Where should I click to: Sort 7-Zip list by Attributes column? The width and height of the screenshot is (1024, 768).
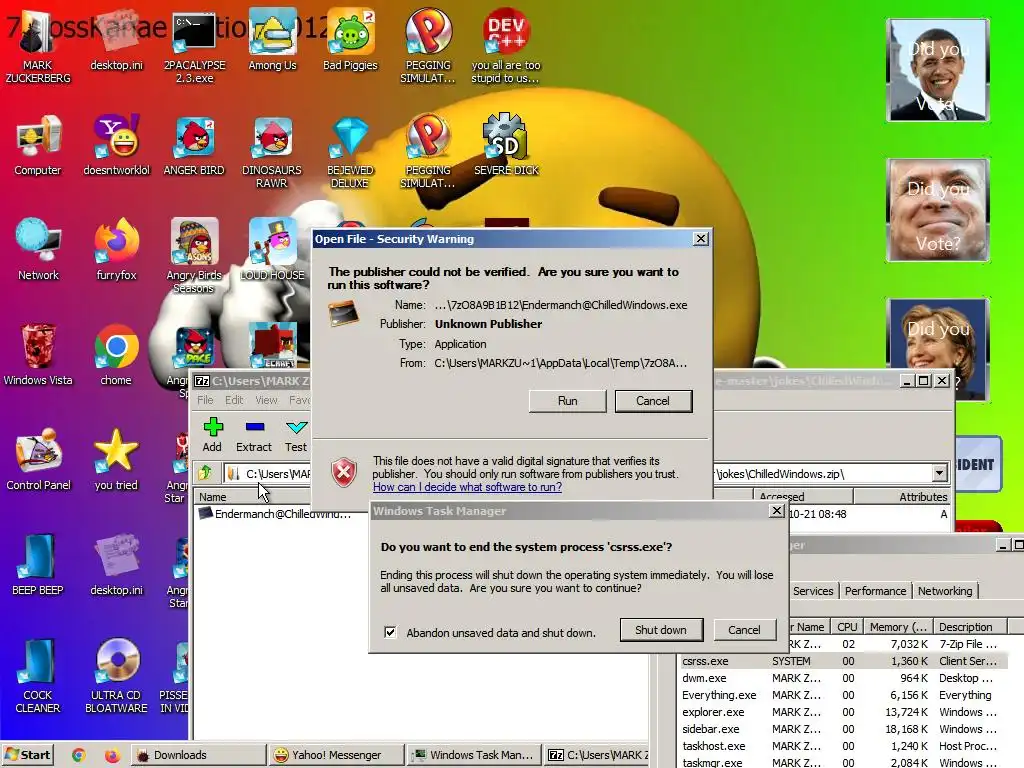902,497
